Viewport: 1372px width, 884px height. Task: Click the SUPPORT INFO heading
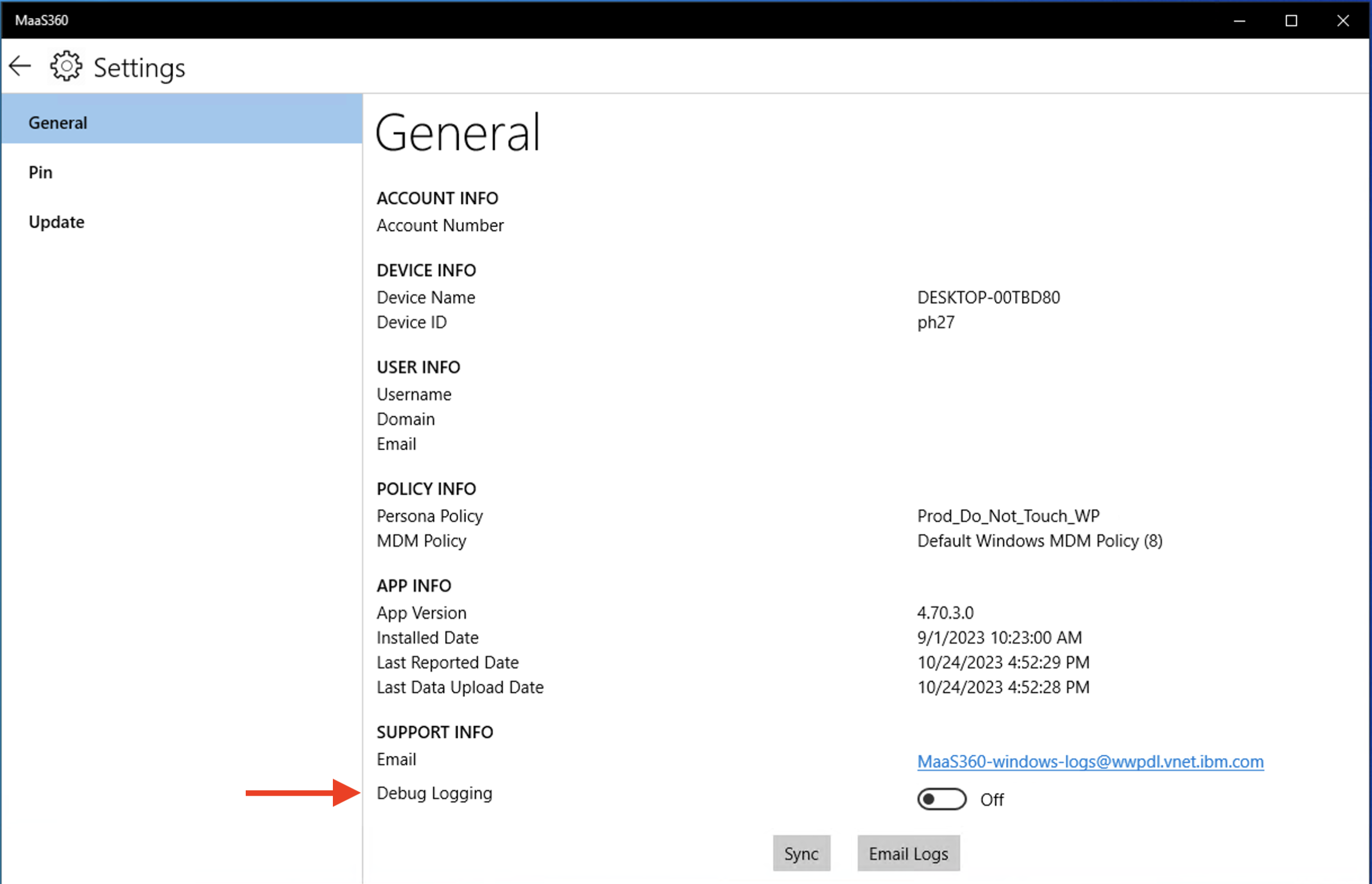coord(435,733)
